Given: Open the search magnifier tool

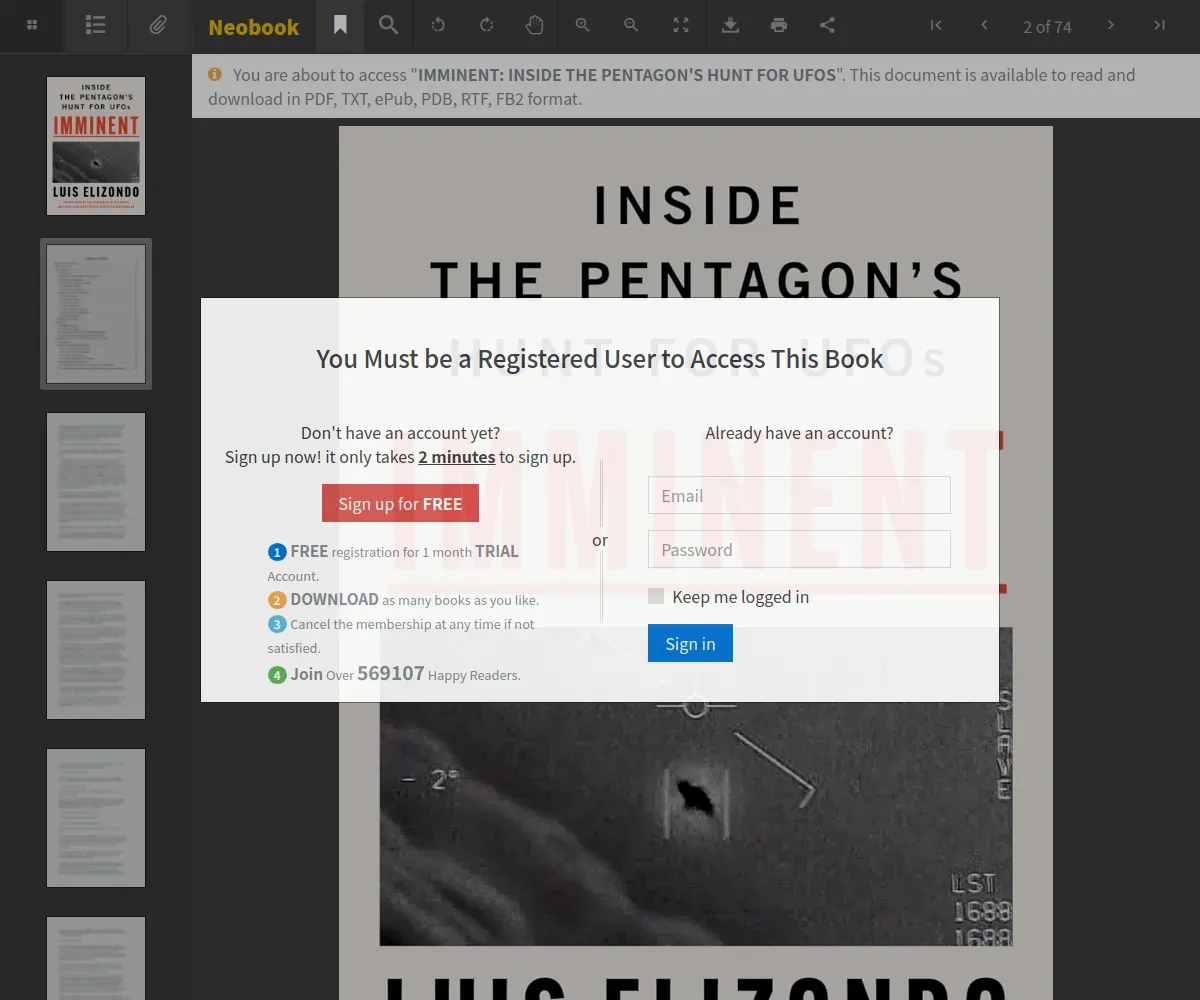Looking at the screenshot, I should click(x=388, y=26).
